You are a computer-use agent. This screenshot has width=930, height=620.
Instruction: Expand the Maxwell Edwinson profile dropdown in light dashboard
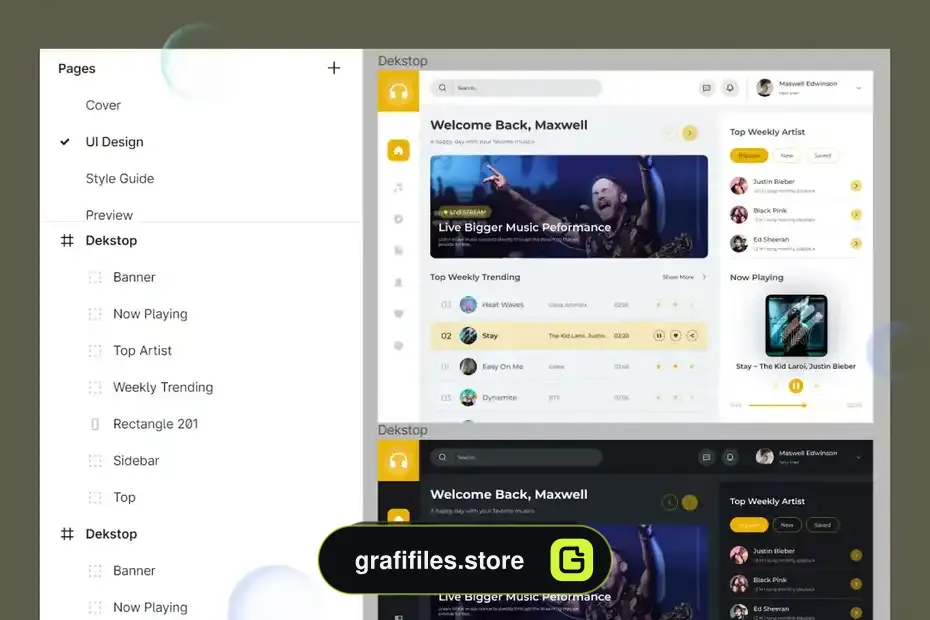point(859,88)
